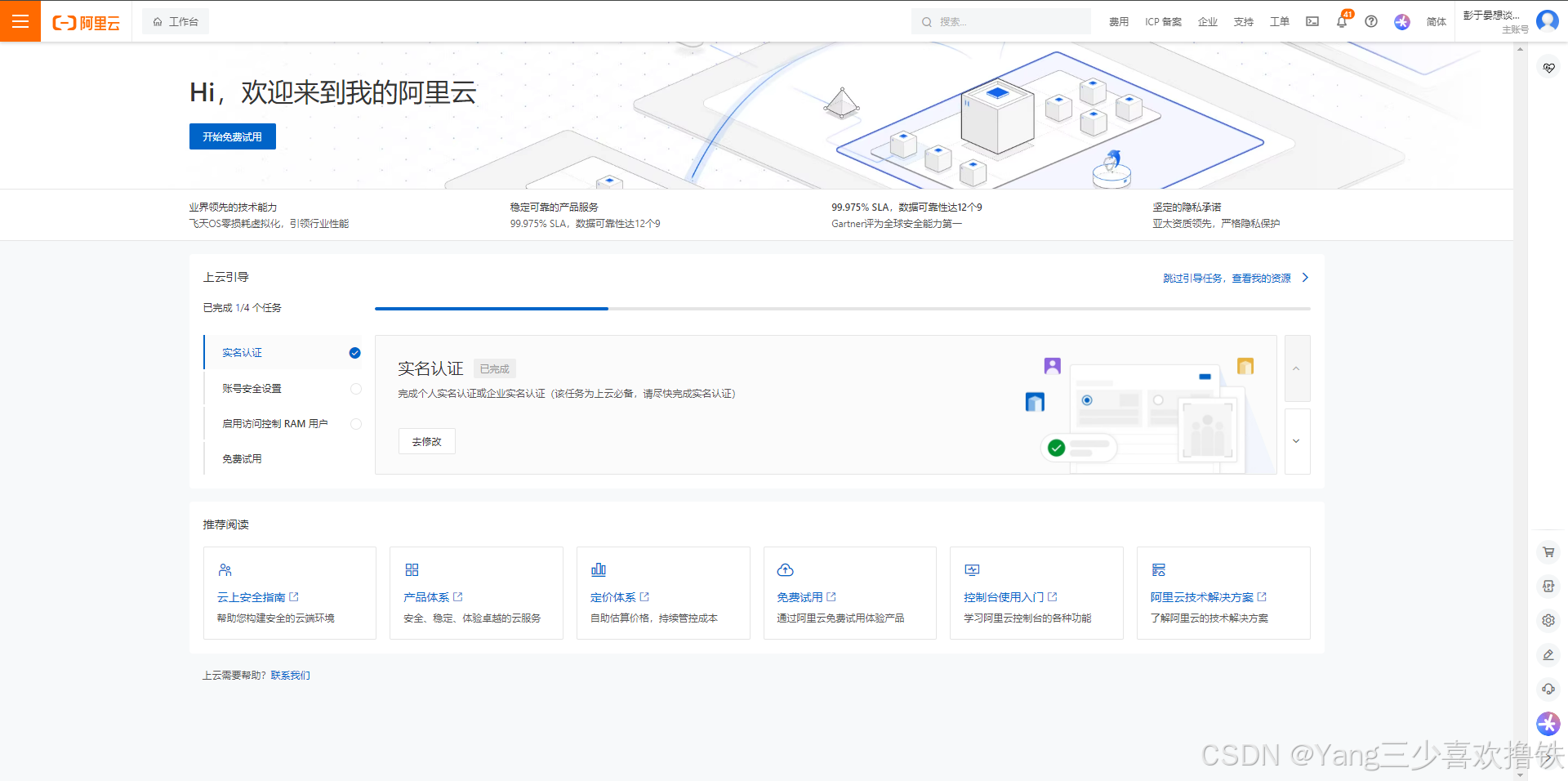Open 控制台使用入门 link

tap(1004, 597)
